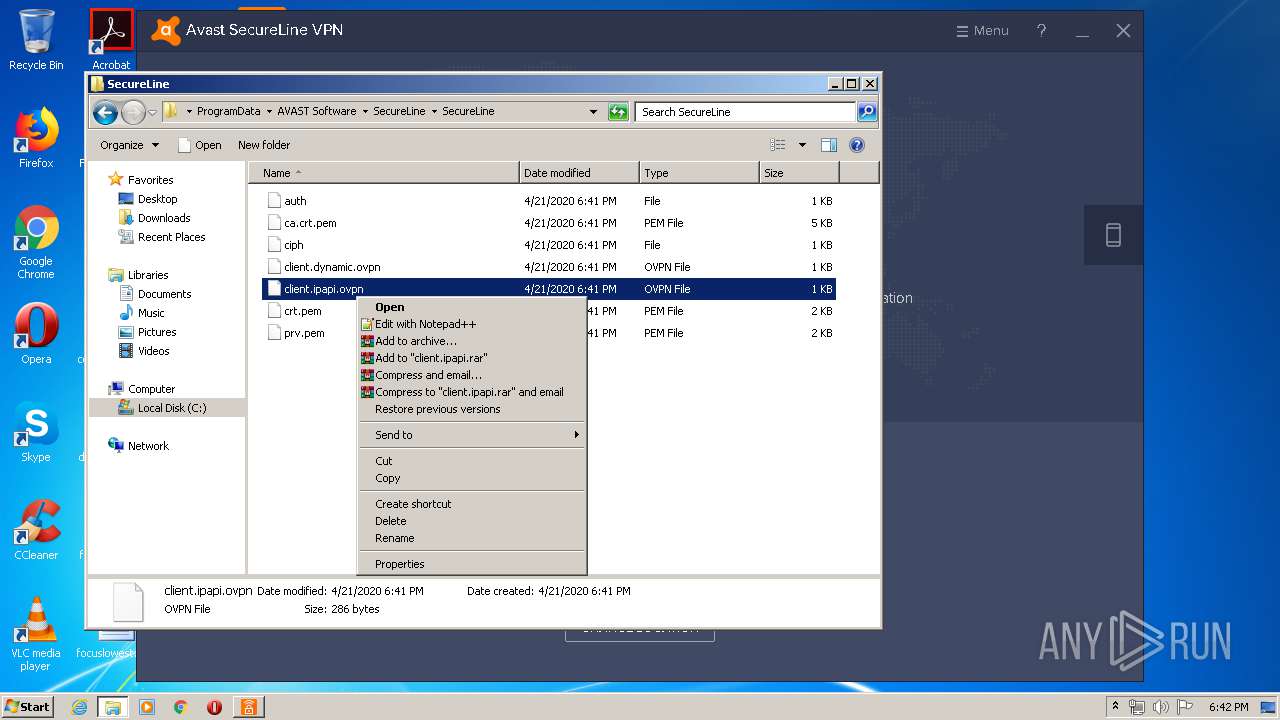Expand address bar history dropdown

(x=593, y=112)
